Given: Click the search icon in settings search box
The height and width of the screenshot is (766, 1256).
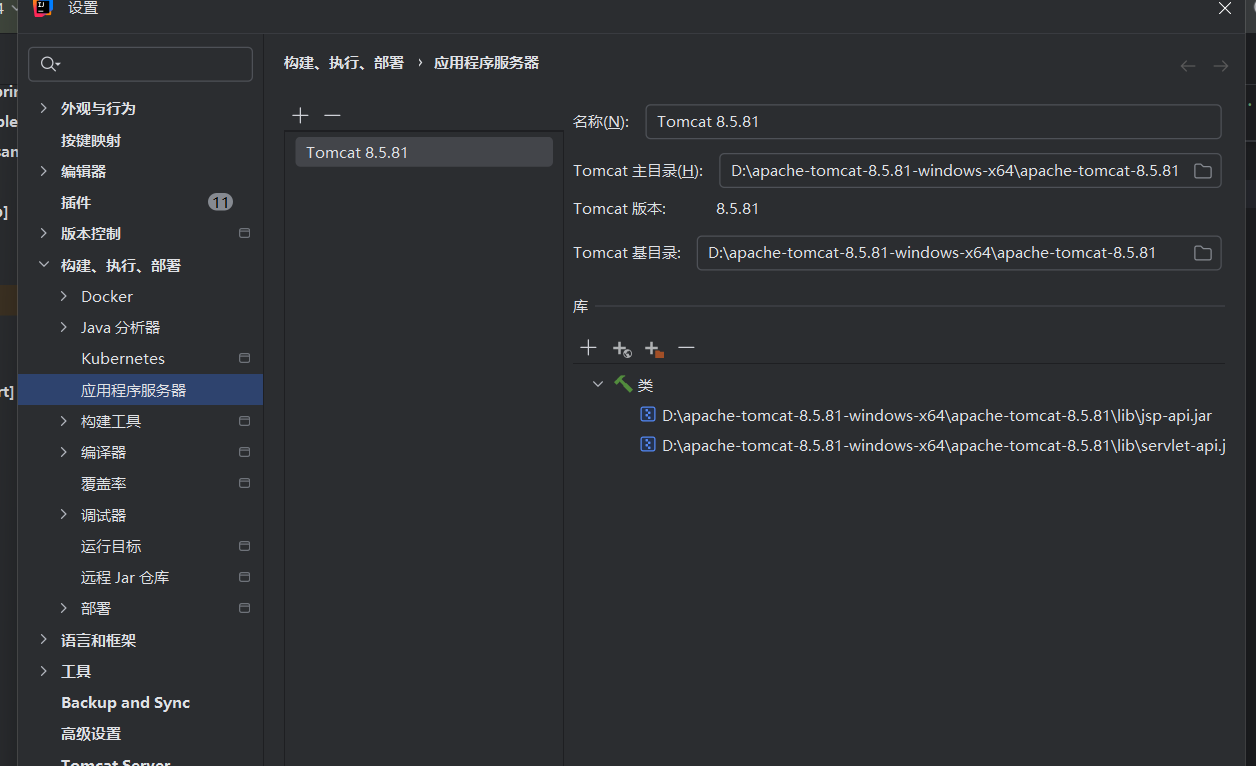Looking at the screenshot, I should (49, 65).
